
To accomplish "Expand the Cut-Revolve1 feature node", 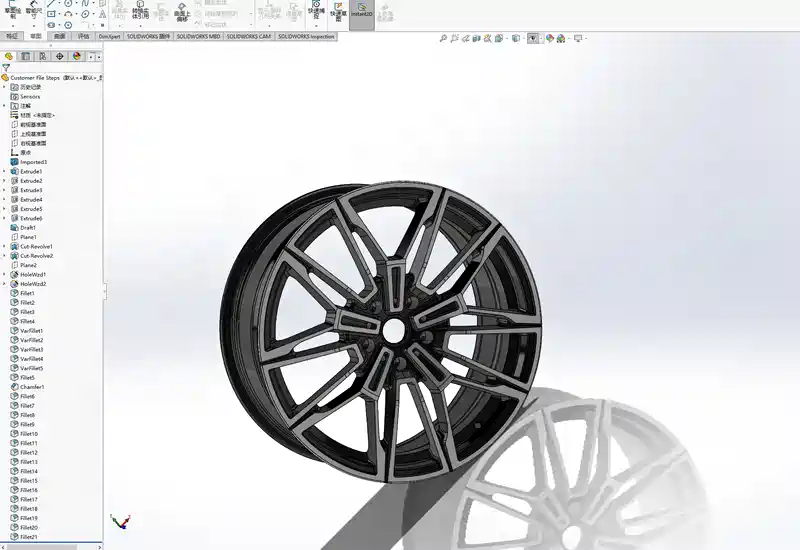I will coord(4,246).
